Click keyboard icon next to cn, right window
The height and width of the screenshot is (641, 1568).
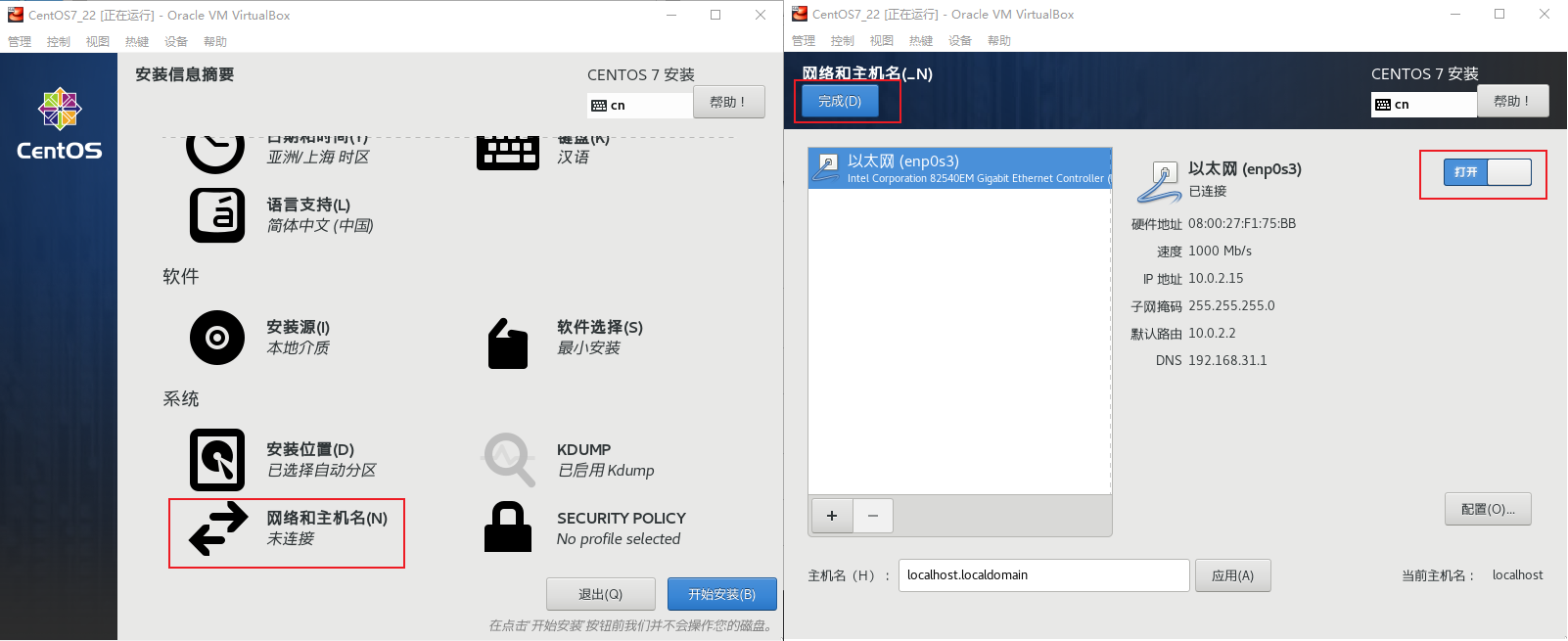tap(1383, 105)
